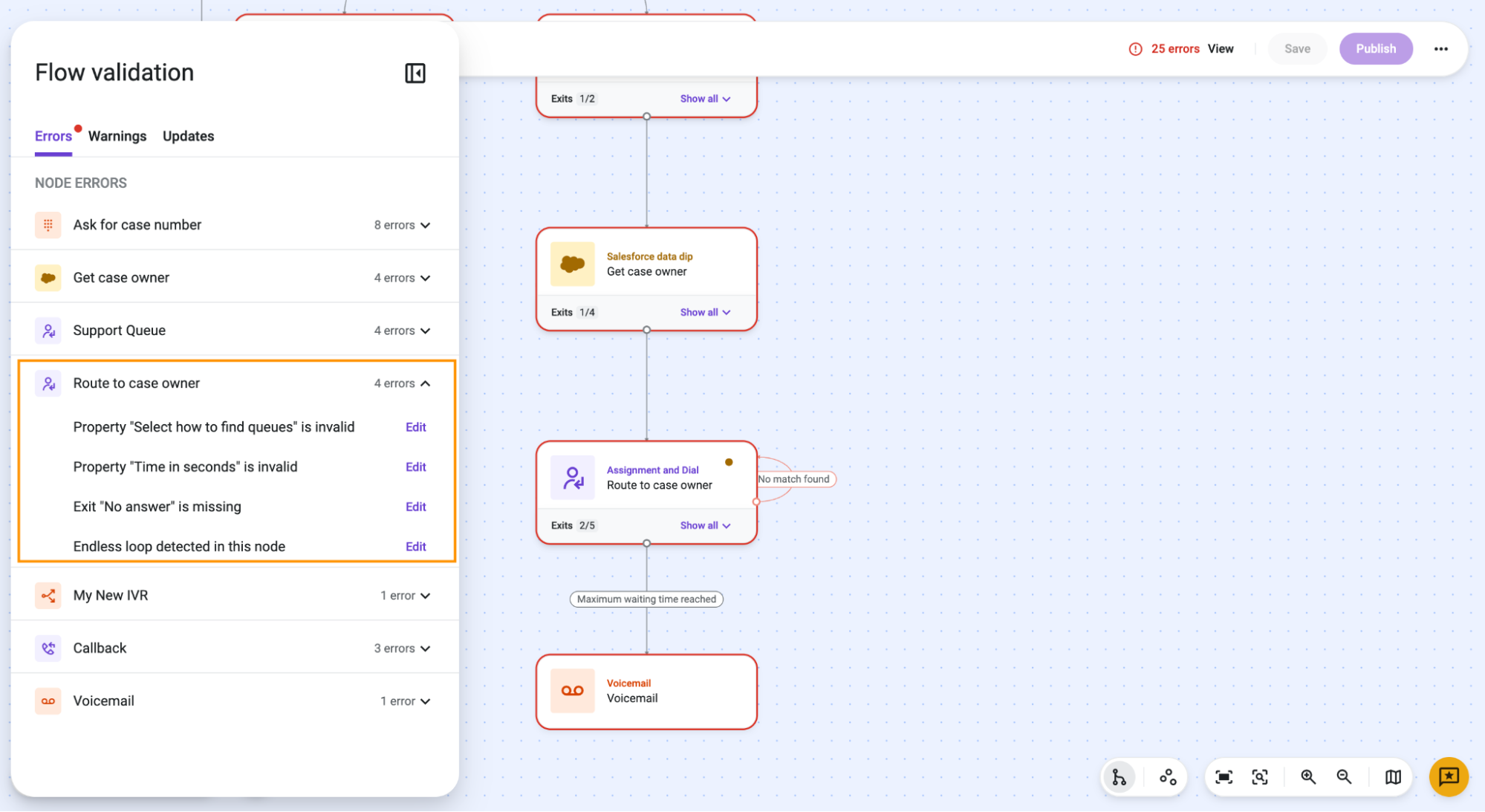Click the Support Queue assignment icon
1485x812 pixels.
pos(48,331)
